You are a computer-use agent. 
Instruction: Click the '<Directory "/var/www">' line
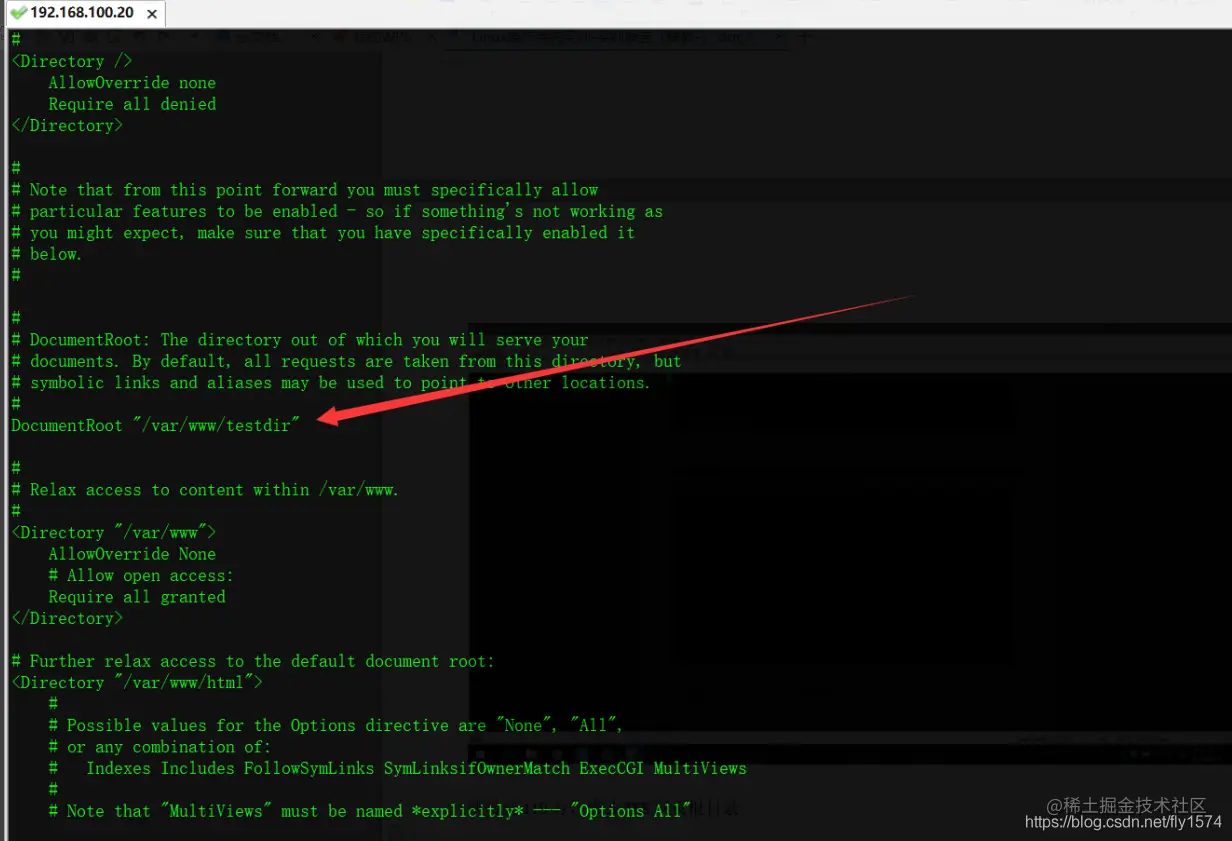tap(113, 532)
